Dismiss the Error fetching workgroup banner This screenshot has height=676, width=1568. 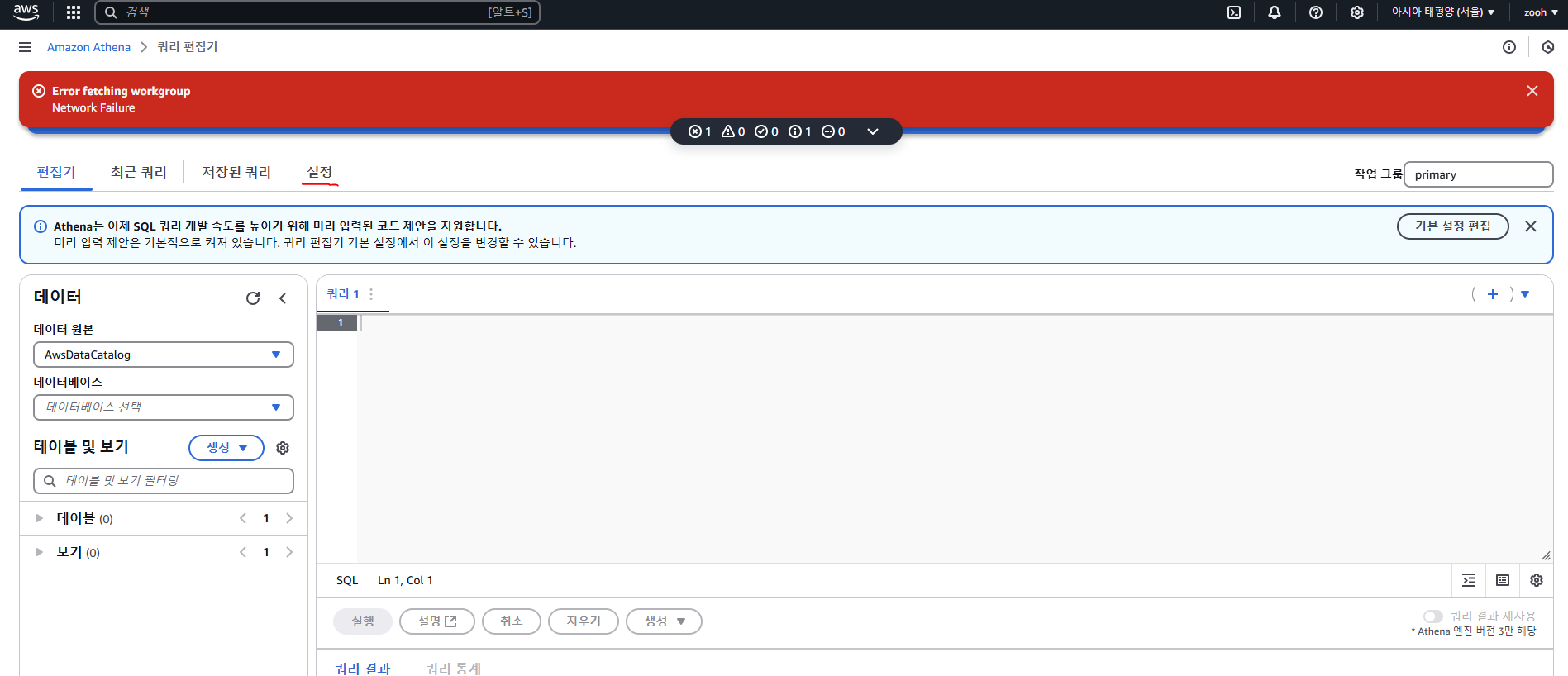[x=1532, y=91]
